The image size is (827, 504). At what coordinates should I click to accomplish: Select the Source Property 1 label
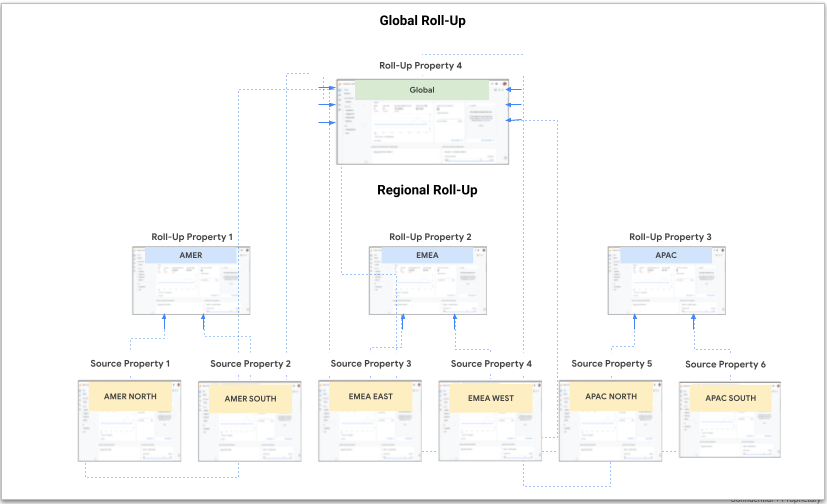[130, 364]
